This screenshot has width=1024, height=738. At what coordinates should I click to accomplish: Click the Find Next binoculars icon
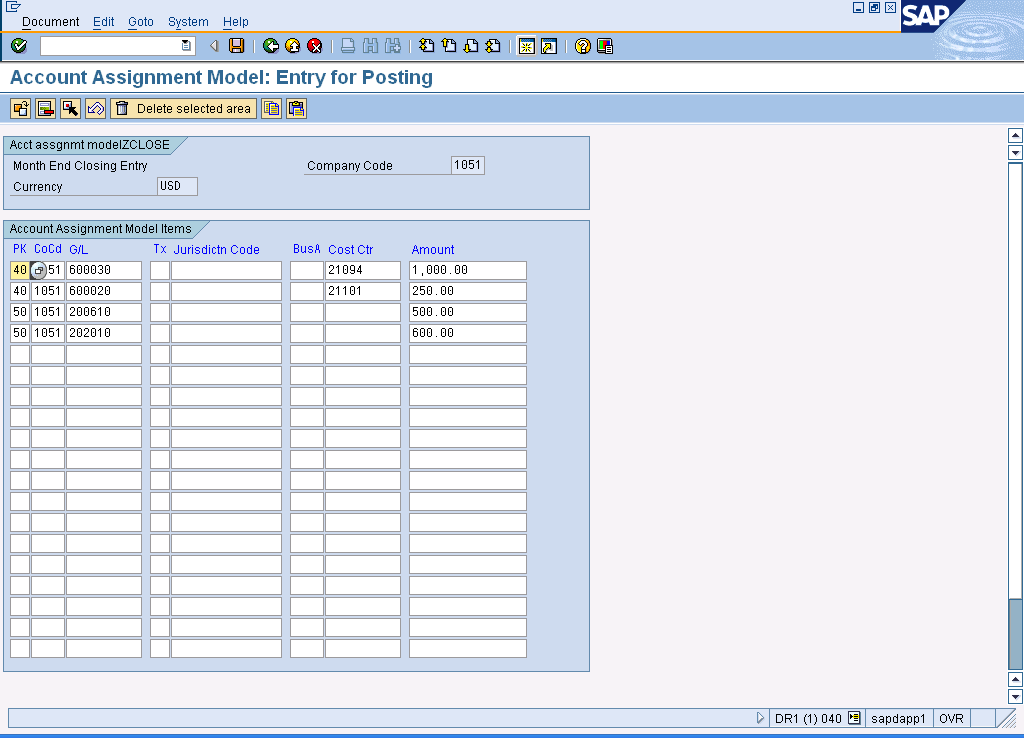[392, 46]
